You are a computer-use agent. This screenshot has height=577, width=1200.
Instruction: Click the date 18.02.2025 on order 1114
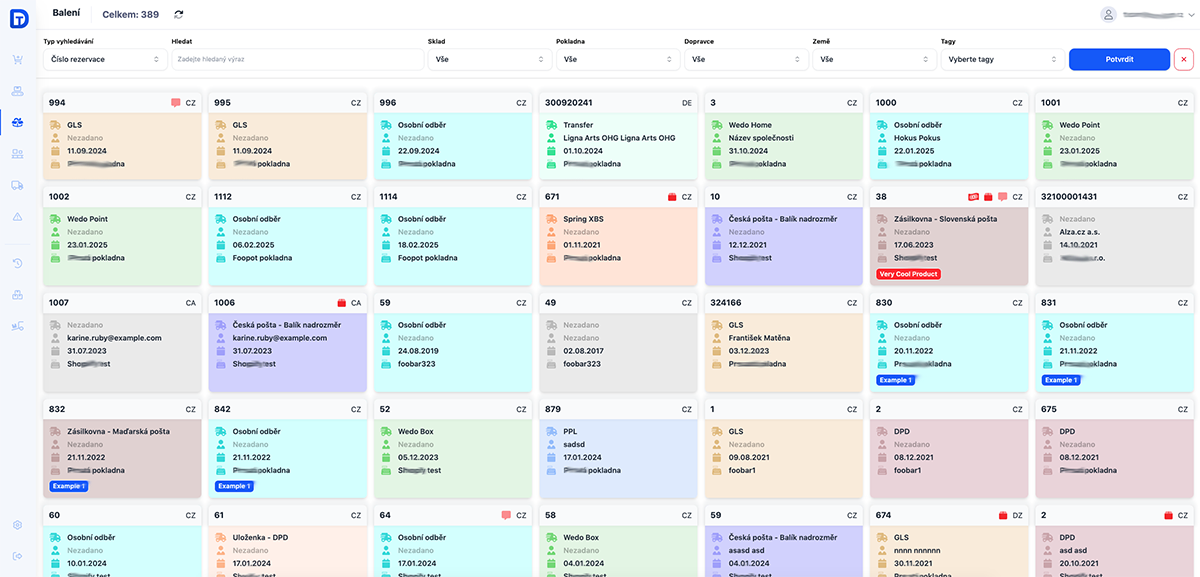[418, 245]
